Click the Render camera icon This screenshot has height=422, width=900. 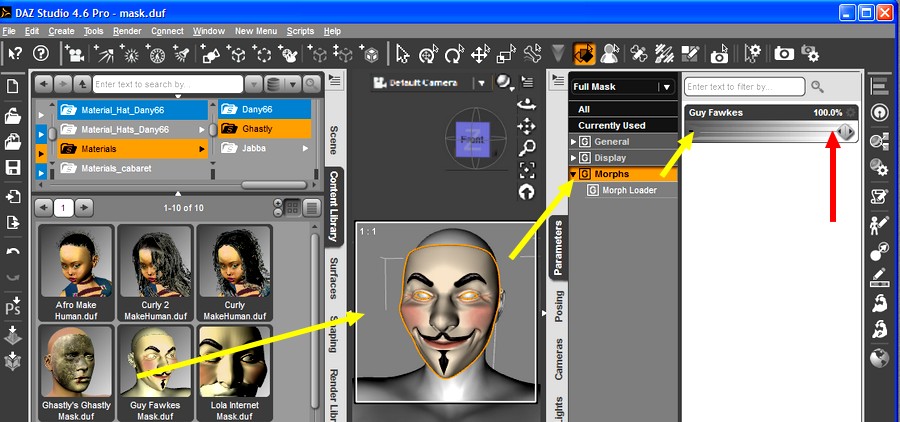pyautogui.click(x=784, y=54)
